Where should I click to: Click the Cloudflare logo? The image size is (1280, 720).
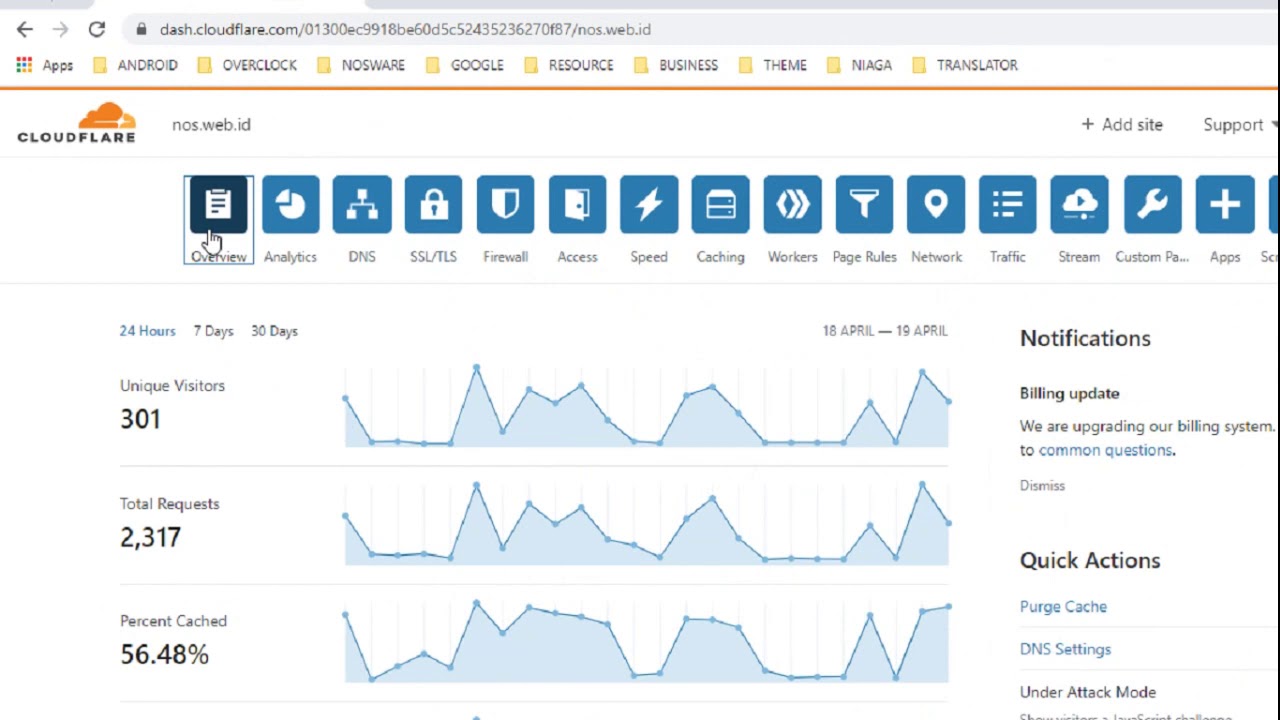coord(76,123)
